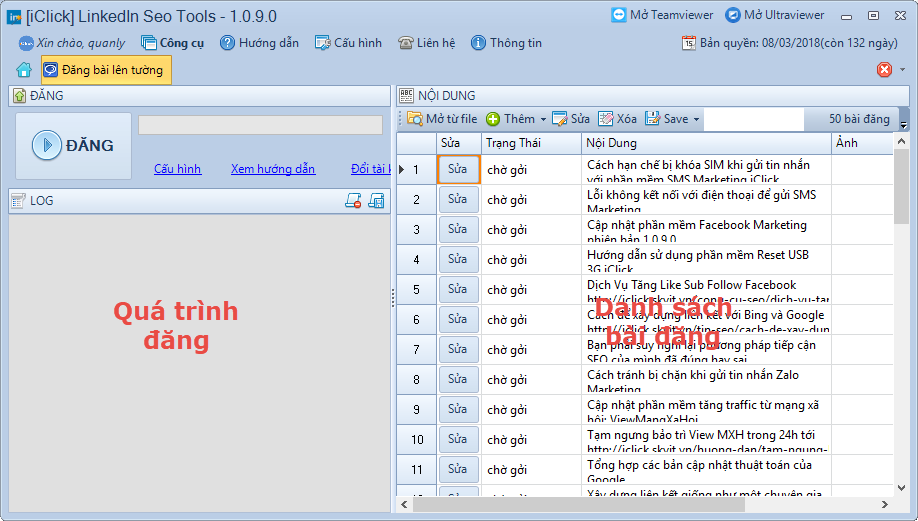Click Sửa button in row 10
Image resolution: width=918 pixels, height=521 pixels.
(458, 439)
